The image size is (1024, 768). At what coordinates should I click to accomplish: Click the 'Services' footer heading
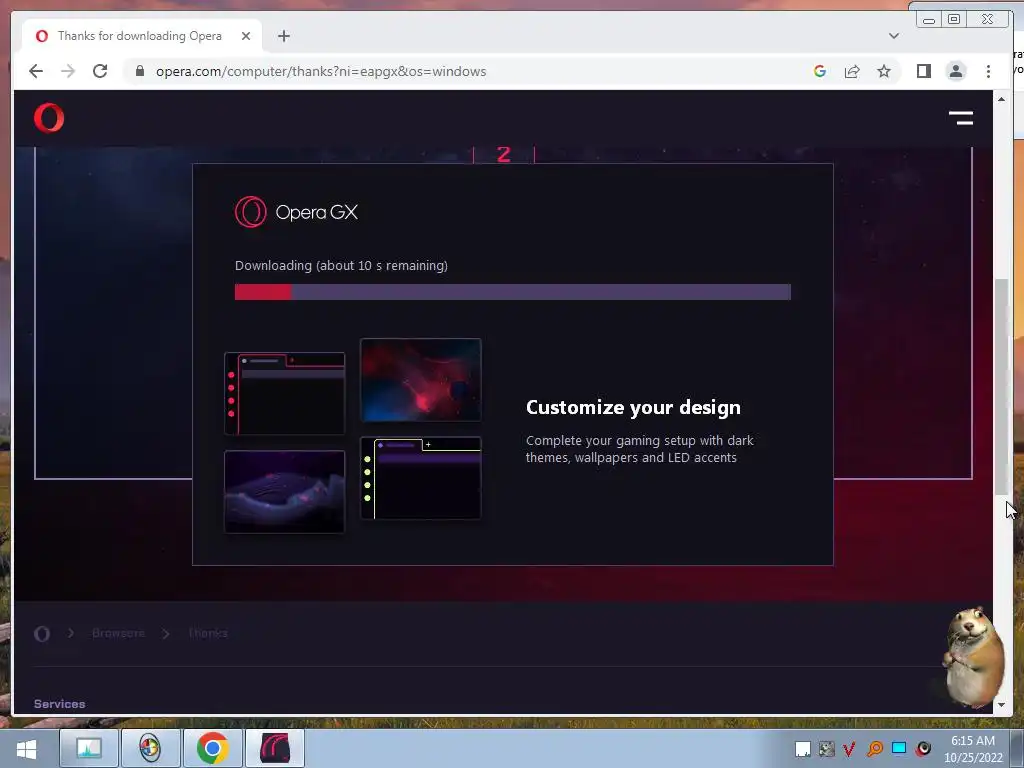point(59,703)
